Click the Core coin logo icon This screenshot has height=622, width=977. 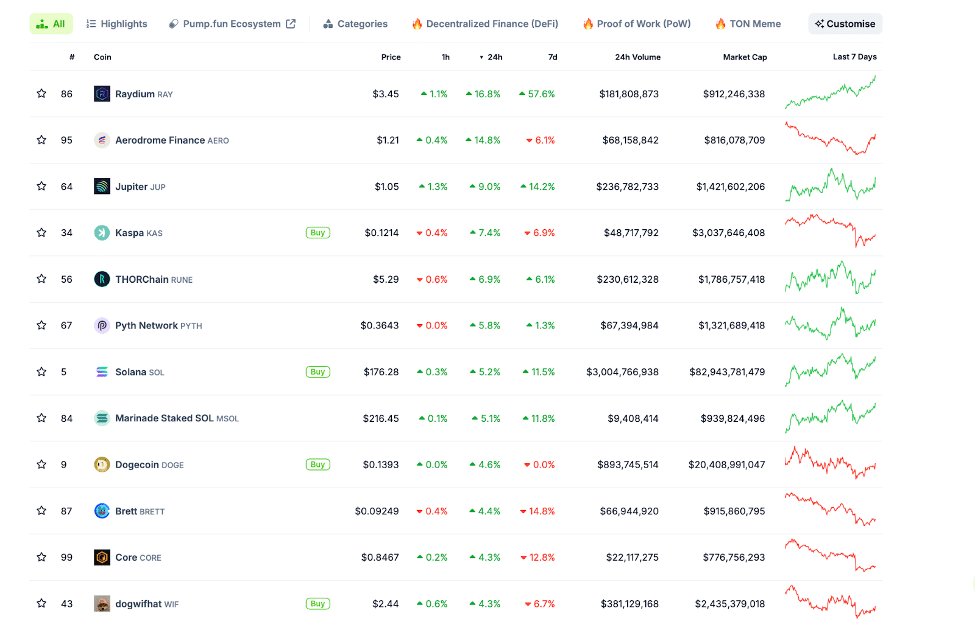tap(102, 557)
